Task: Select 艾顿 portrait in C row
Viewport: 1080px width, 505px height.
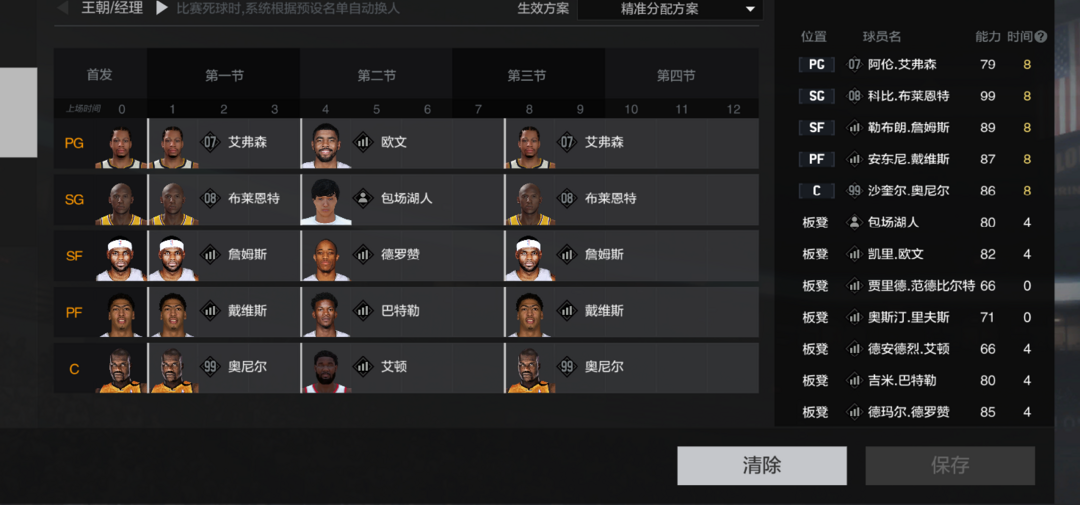Action: click(326, 370)
